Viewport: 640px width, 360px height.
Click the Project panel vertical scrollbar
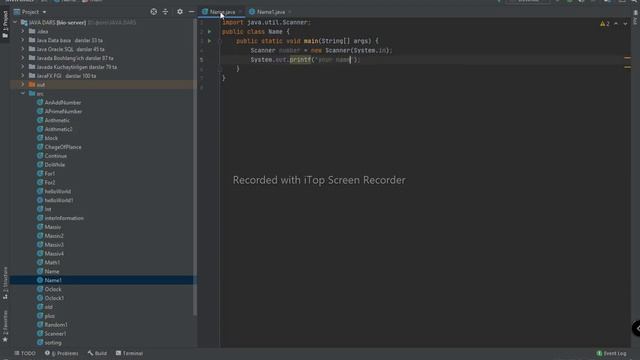[195, 167]
